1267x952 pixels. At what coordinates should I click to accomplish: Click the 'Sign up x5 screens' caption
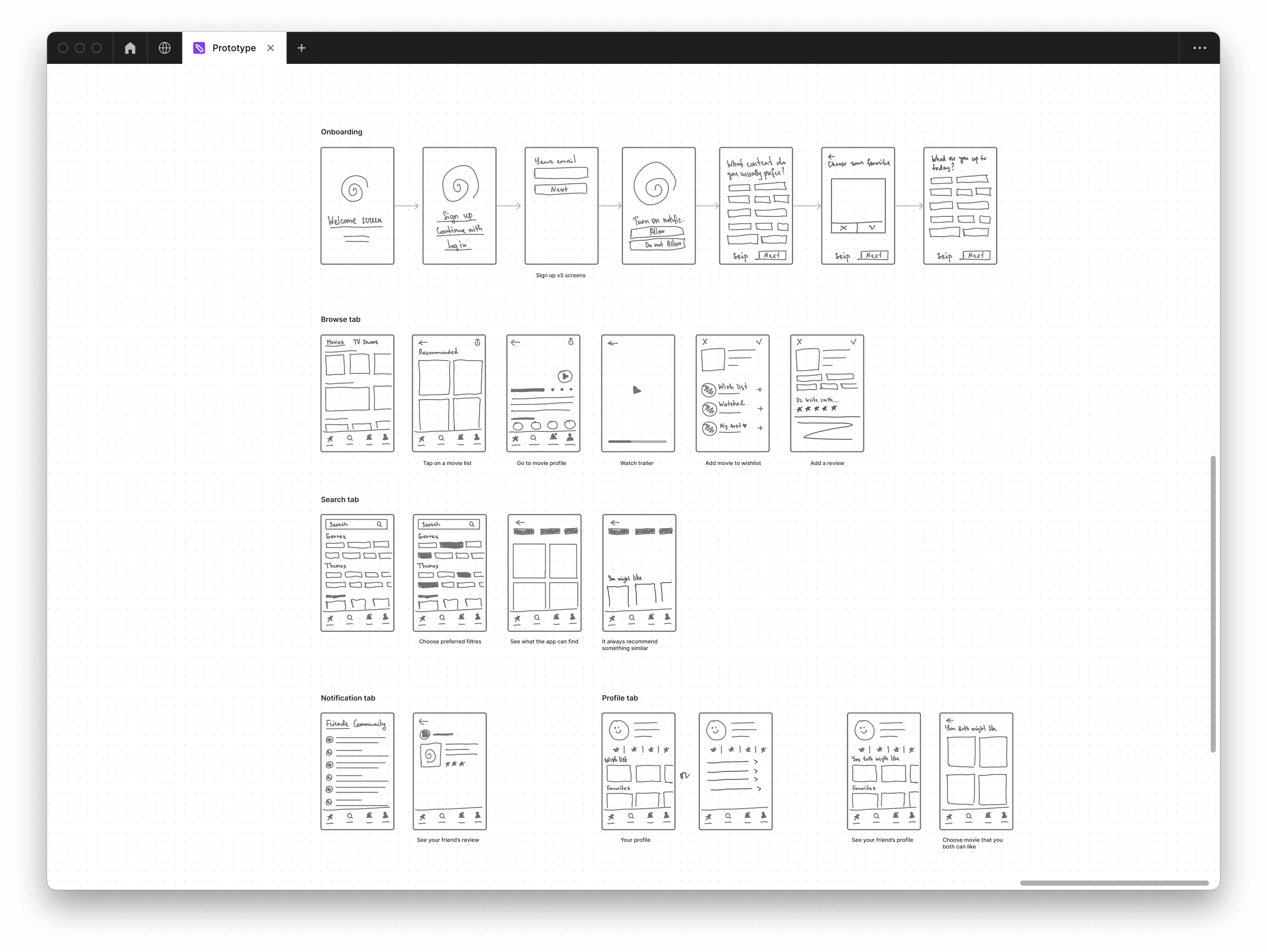560,276
